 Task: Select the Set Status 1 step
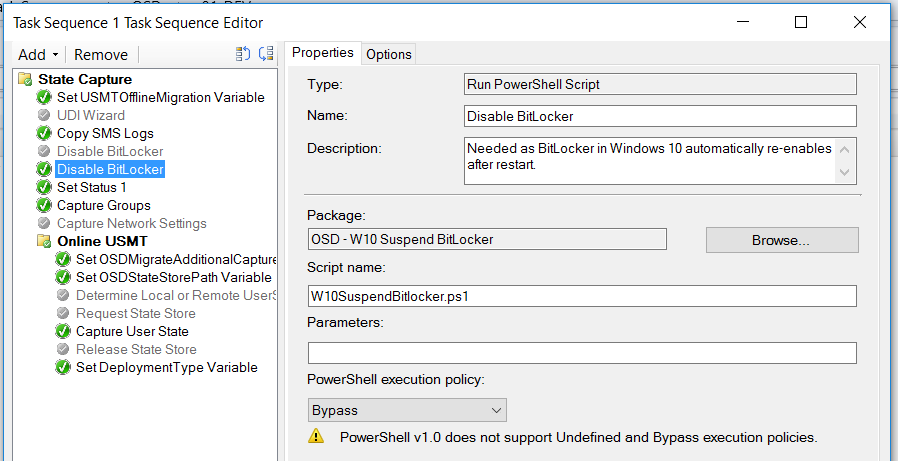[92, 187]
